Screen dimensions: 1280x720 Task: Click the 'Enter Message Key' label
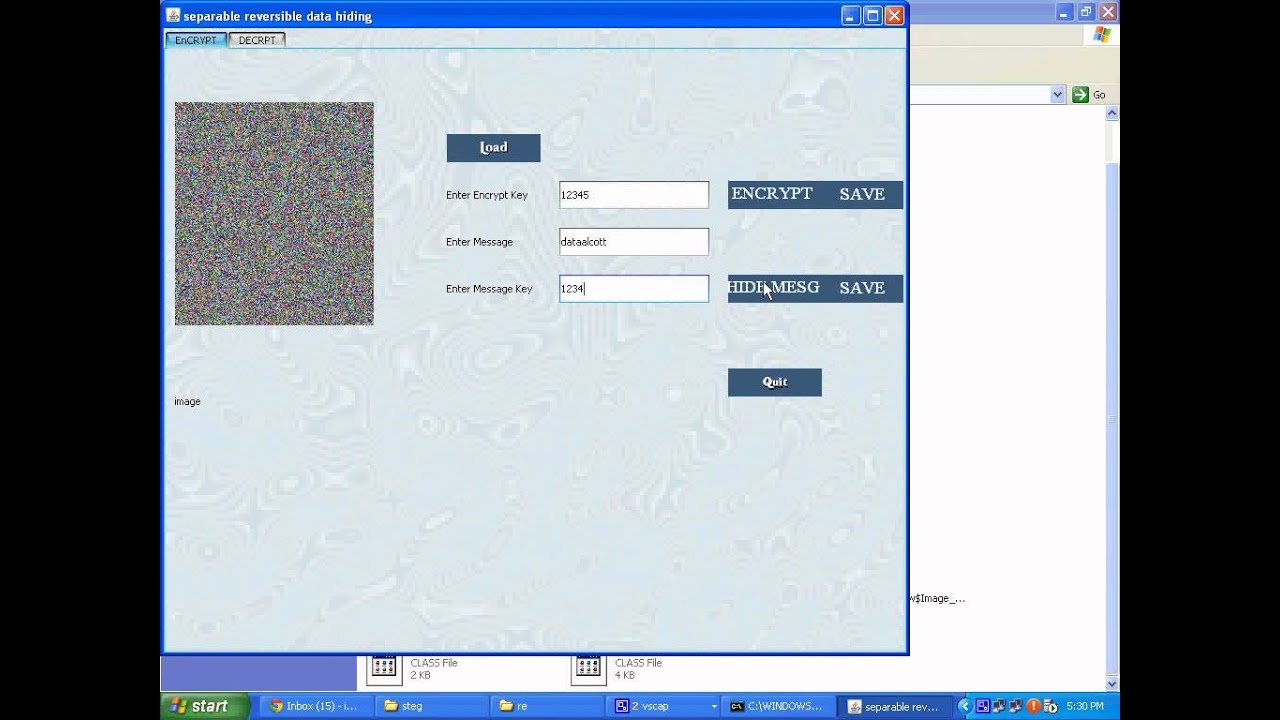coord(489,289)
